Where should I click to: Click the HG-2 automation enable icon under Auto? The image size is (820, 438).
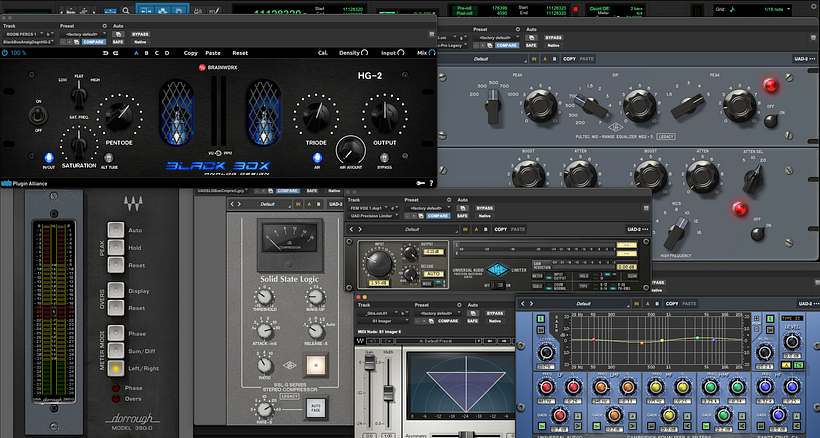tap(118, 34)
